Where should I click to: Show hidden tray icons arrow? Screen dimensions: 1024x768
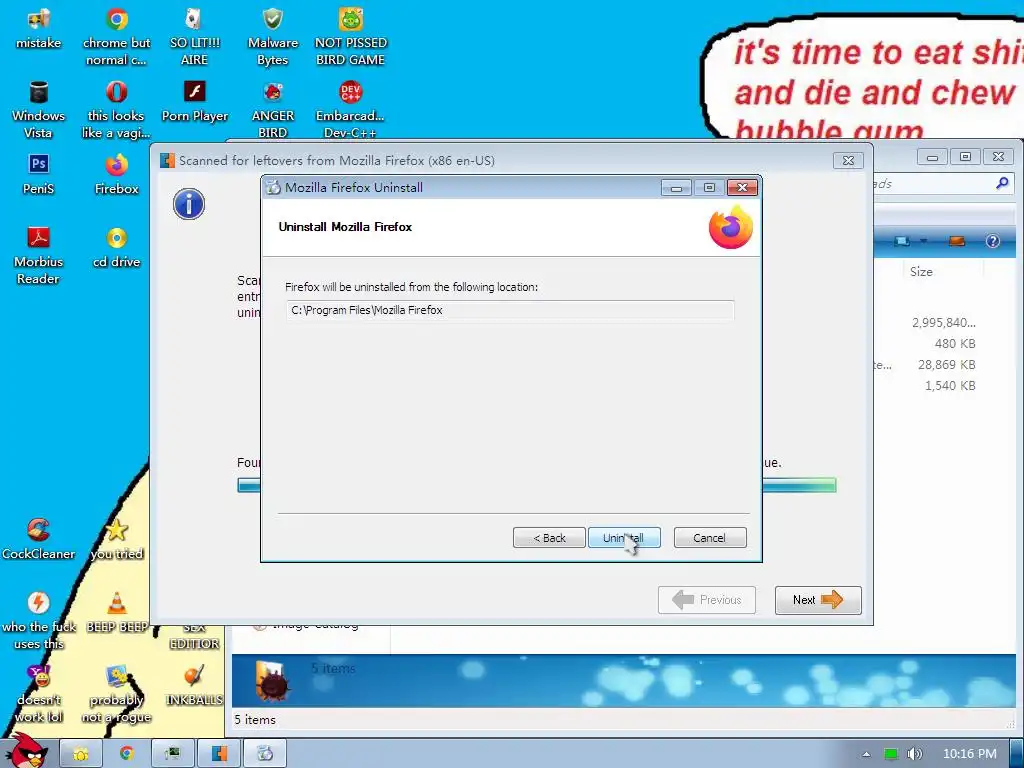(x=866, y=754)
